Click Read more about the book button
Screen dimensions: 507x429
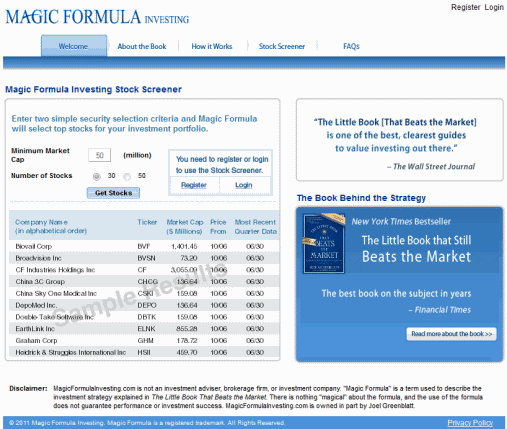point(451,334)
